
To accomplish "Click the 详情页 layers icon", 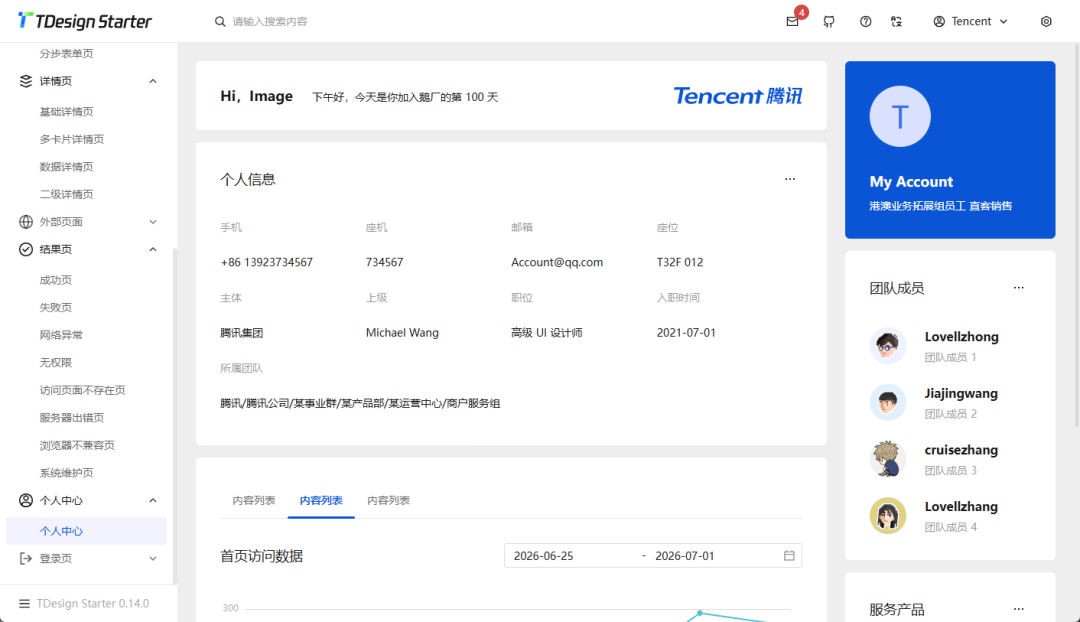I will click(x=25, y=81).
